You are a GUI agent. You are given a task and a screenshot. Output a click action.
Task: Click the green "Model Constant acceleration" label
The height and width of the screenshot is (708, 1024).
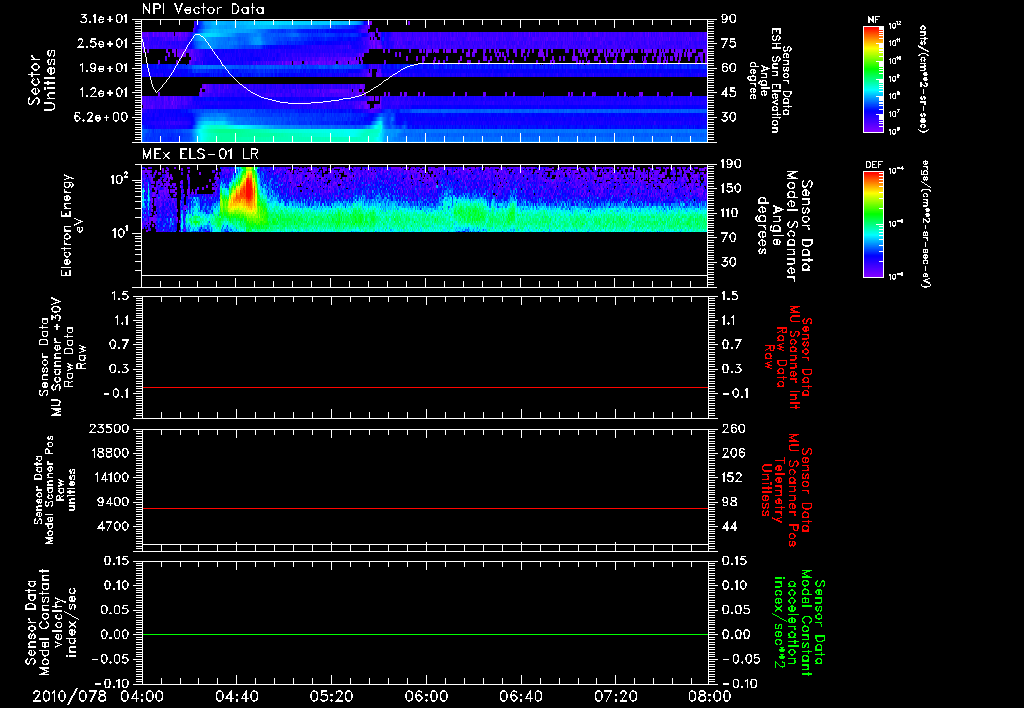(799, 622)
